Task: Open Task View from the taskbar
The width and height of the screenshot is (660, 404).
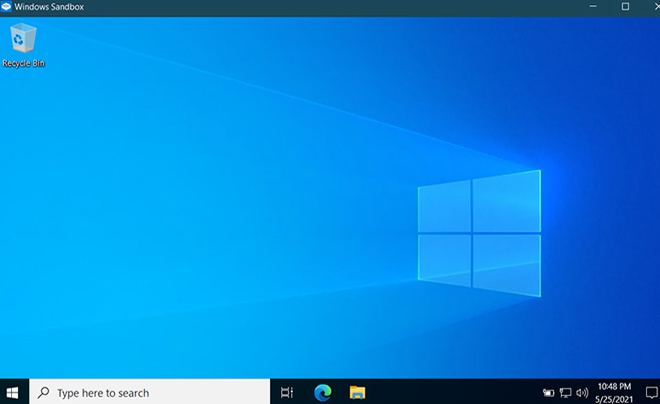Action: [x=287, y=393]
